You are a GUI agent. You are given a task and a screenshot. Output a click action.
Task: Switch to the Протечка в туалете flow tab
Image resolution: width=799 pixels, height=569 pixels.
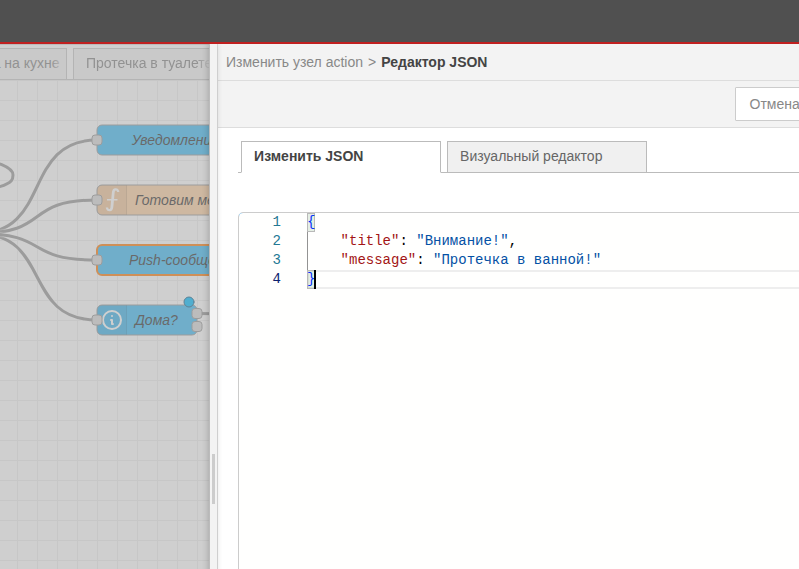click(147, 63)
